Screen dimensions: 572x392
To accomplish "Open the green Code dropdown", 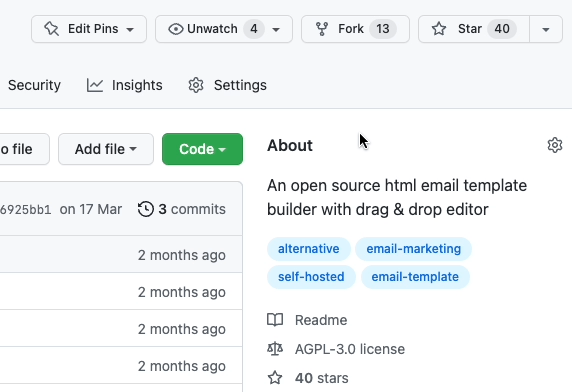I will 202,149.
